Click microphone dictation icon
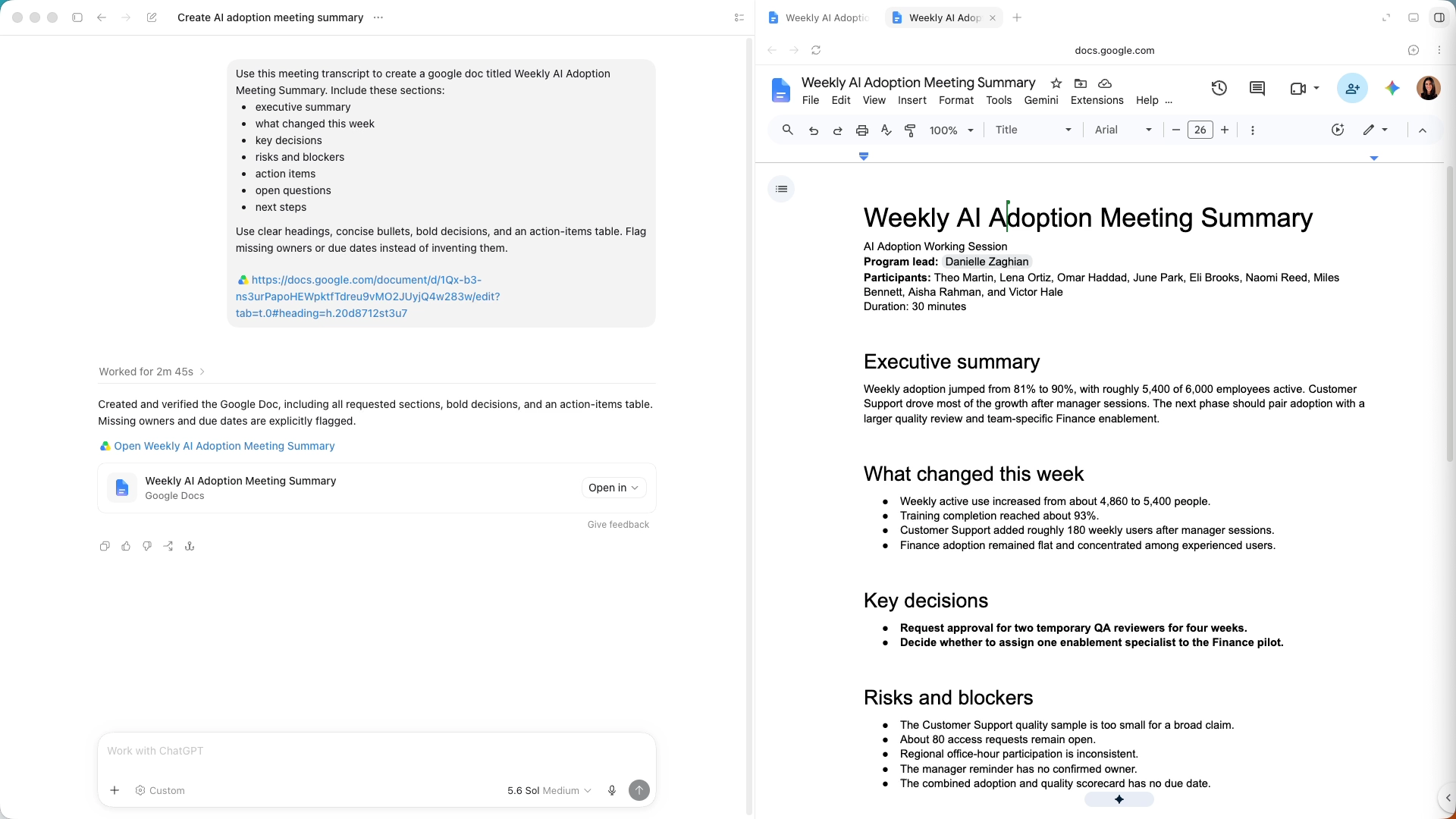 612,790
